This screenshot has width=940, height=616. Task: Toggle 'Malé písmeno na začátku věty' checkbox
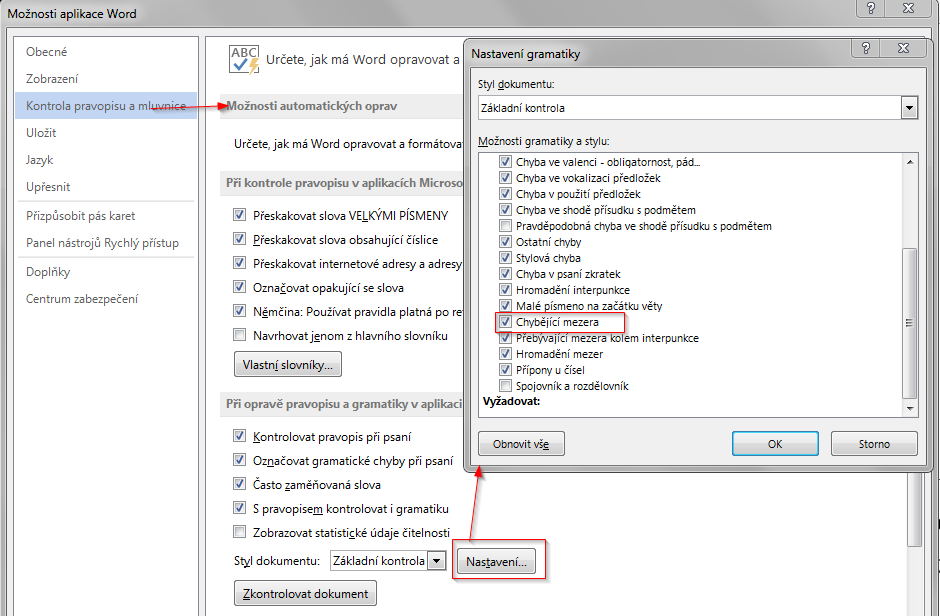point(505,306)
